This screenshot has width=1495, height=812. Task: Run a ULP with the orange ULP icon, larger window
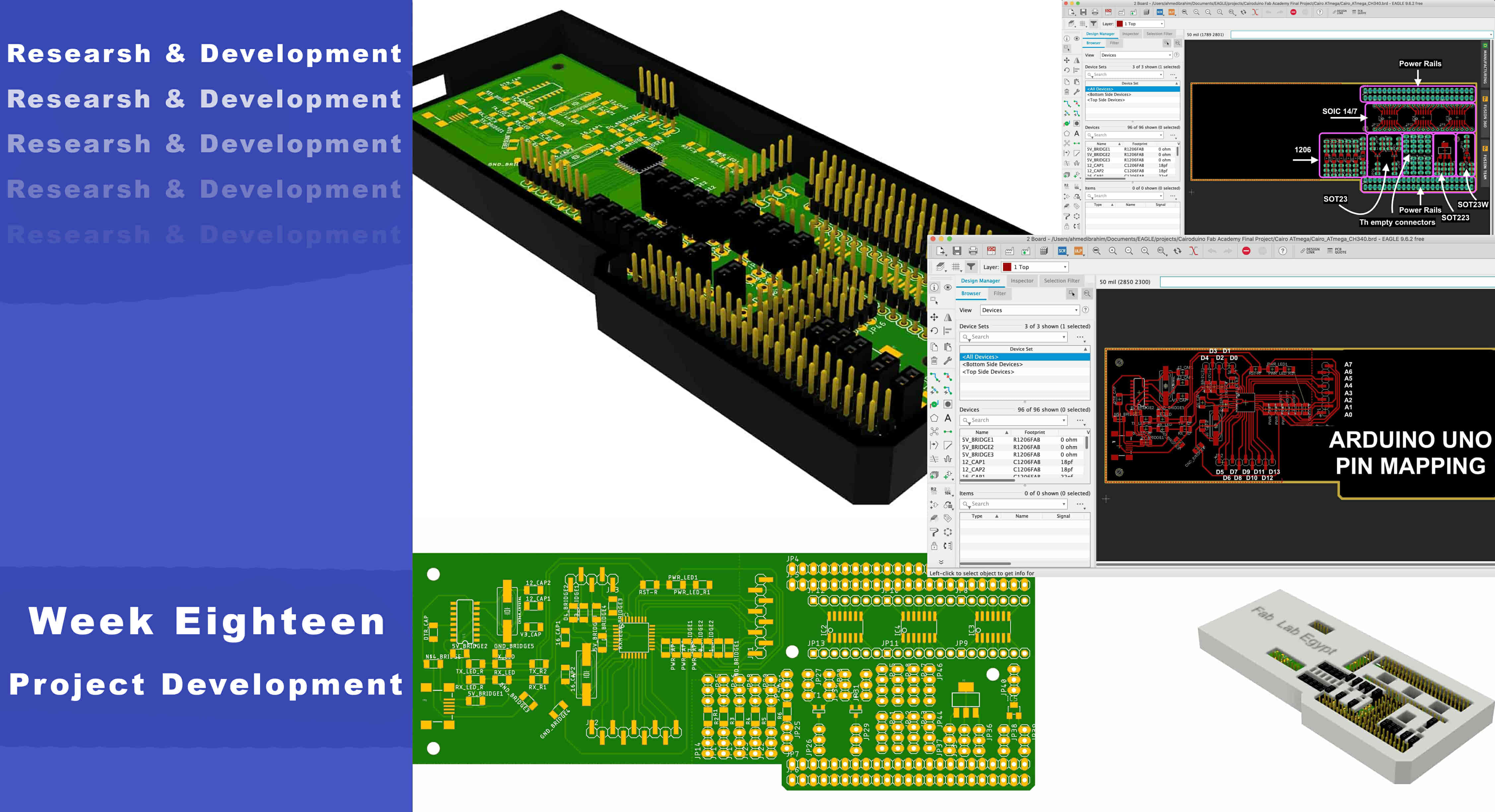pos(1078,251)
